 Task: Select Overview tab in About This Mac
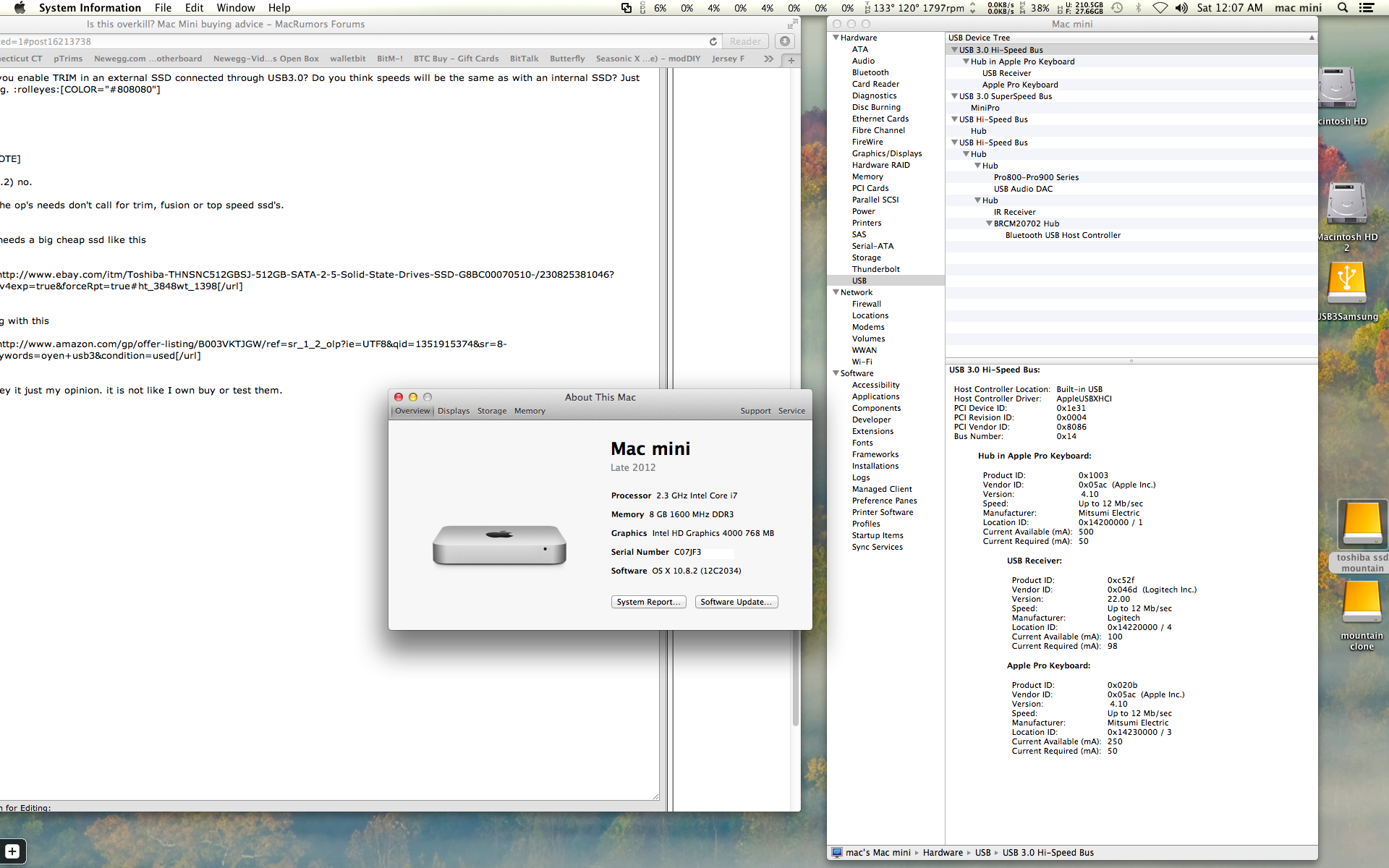[412, 411]
